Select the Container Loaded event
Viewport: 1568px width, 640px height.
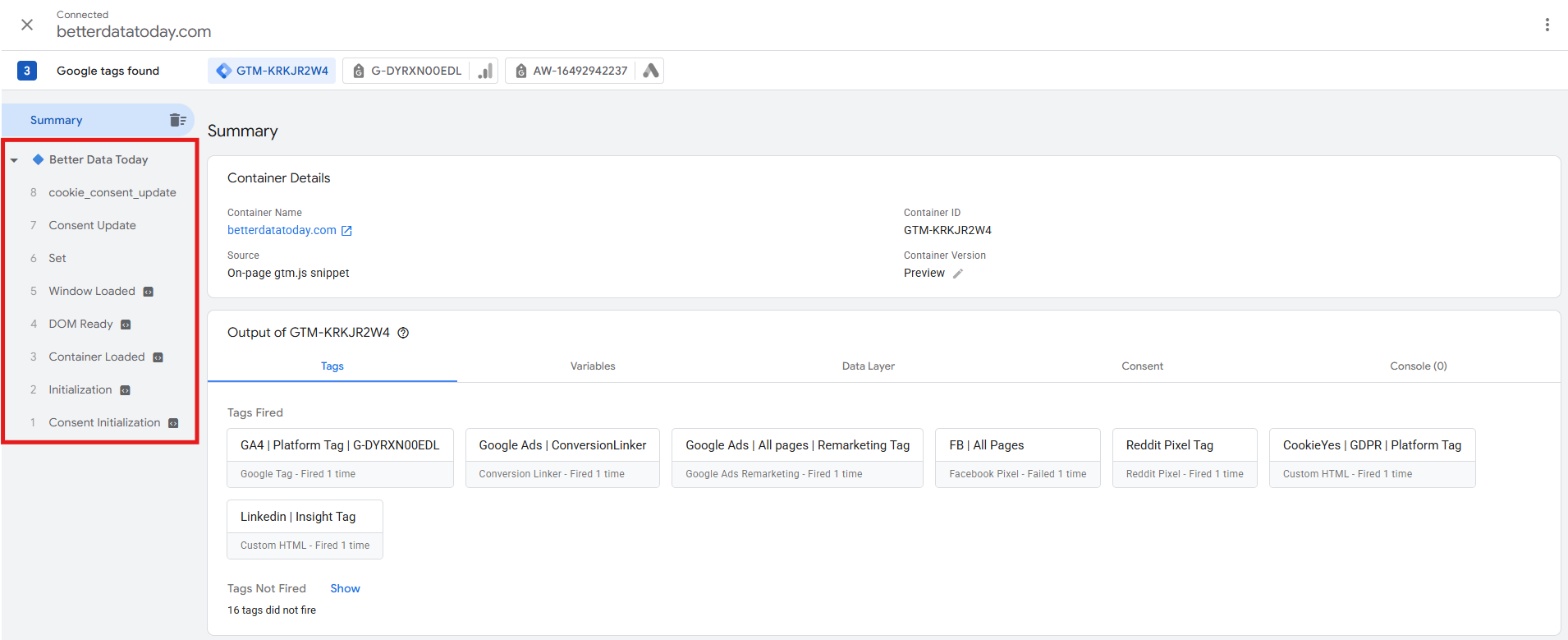(x=97, y=357)
